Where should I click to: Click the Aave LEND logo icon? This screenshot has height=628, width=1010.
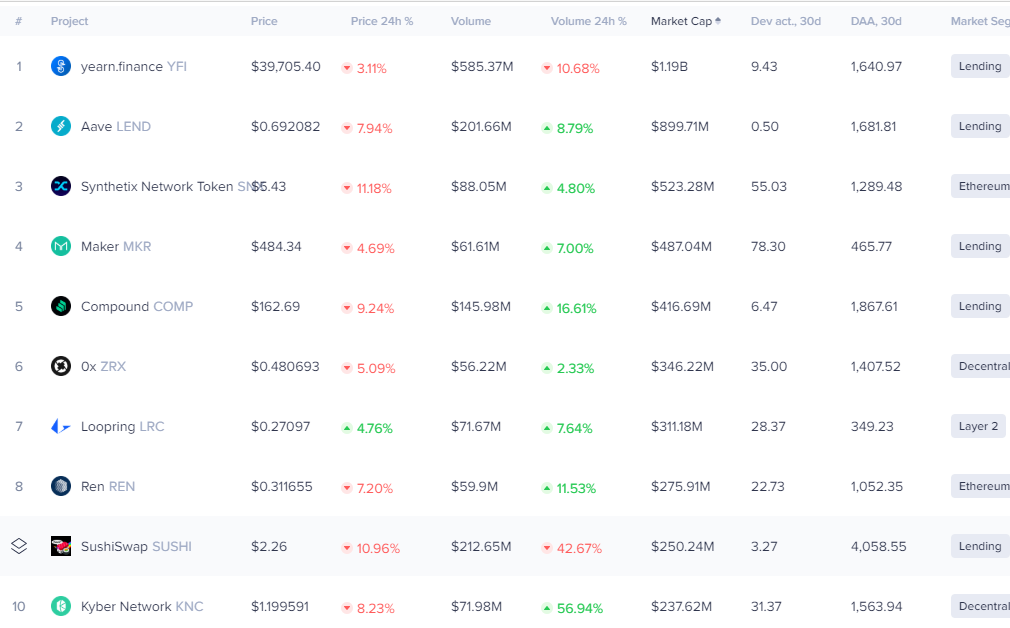61,126
